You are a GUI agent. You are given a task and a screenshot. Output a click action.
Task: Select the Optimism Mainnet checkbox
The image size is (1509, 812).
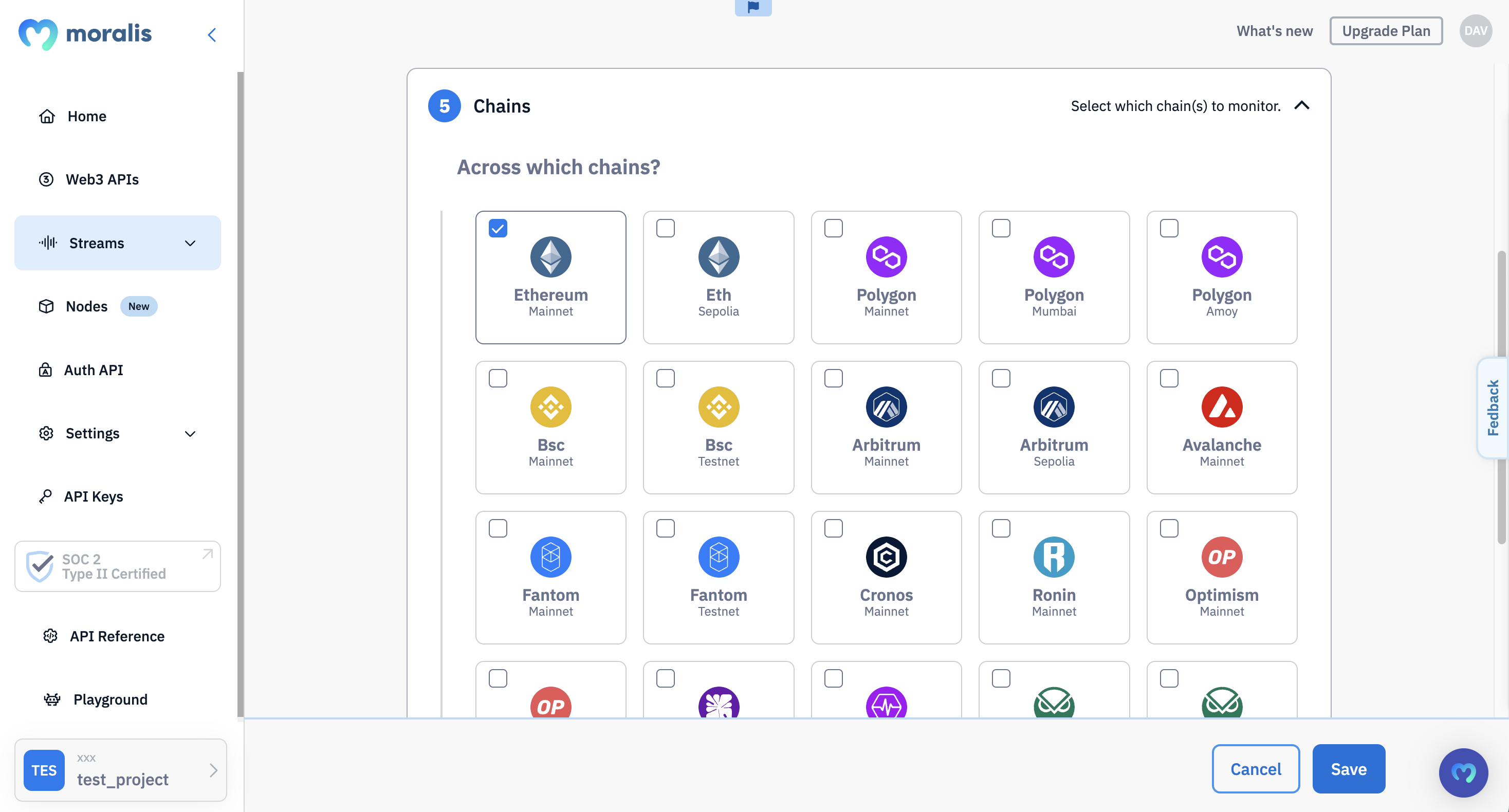tap(1169, 528)
